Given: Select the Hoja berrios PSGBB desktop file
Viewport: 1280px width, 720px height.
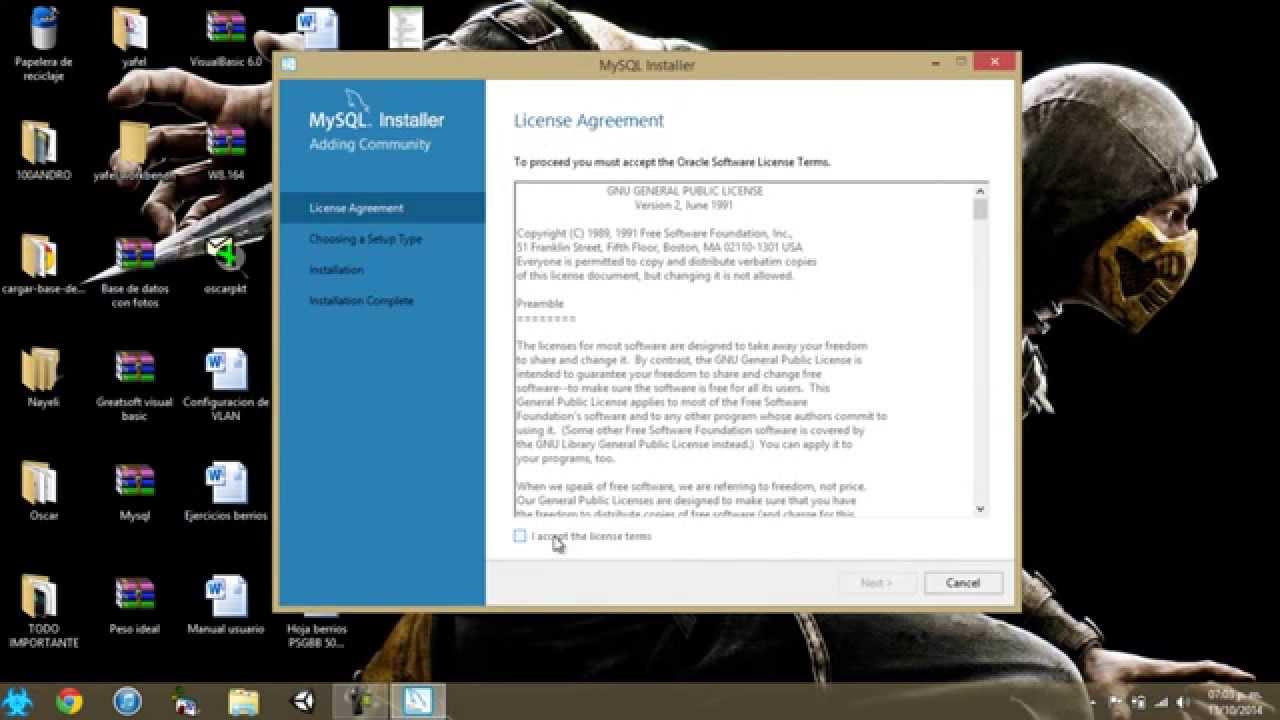Looking at the screenshot, I should point(317,630).
